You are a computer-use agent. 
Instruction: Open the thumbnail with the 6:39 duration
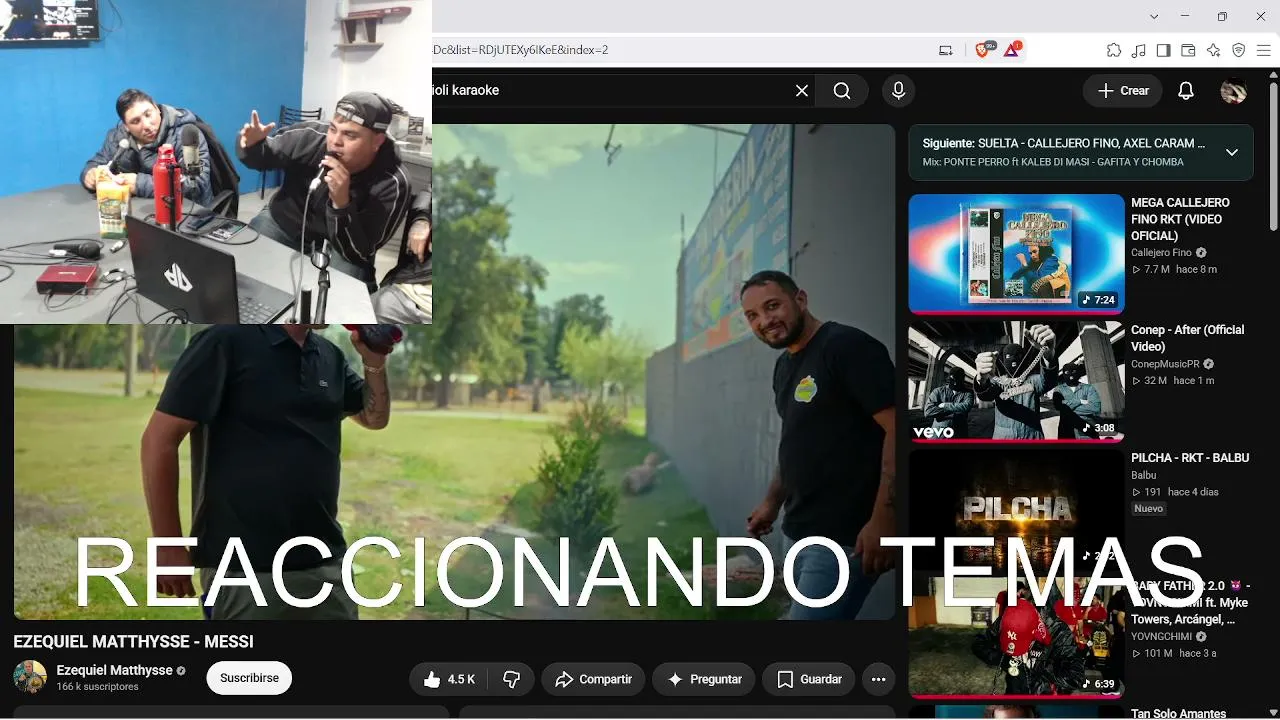point(1016,636)
